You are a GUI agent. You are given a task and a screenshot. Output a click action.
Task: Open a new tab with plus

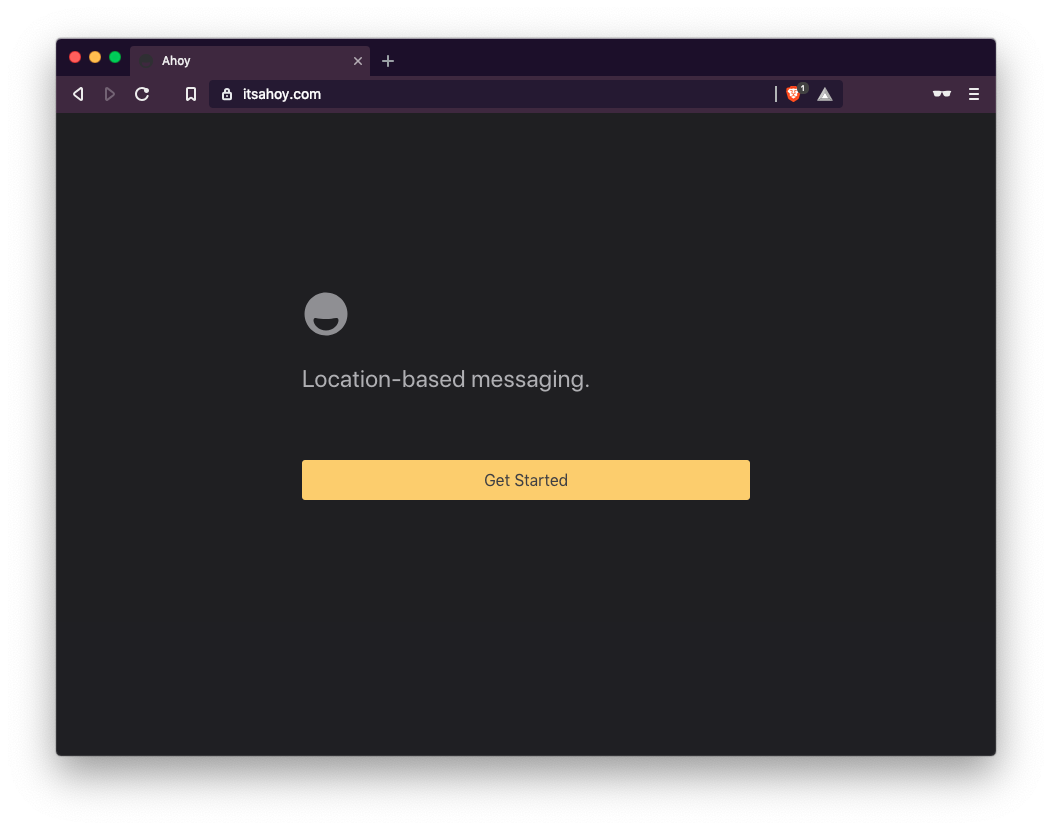[388, 61]
